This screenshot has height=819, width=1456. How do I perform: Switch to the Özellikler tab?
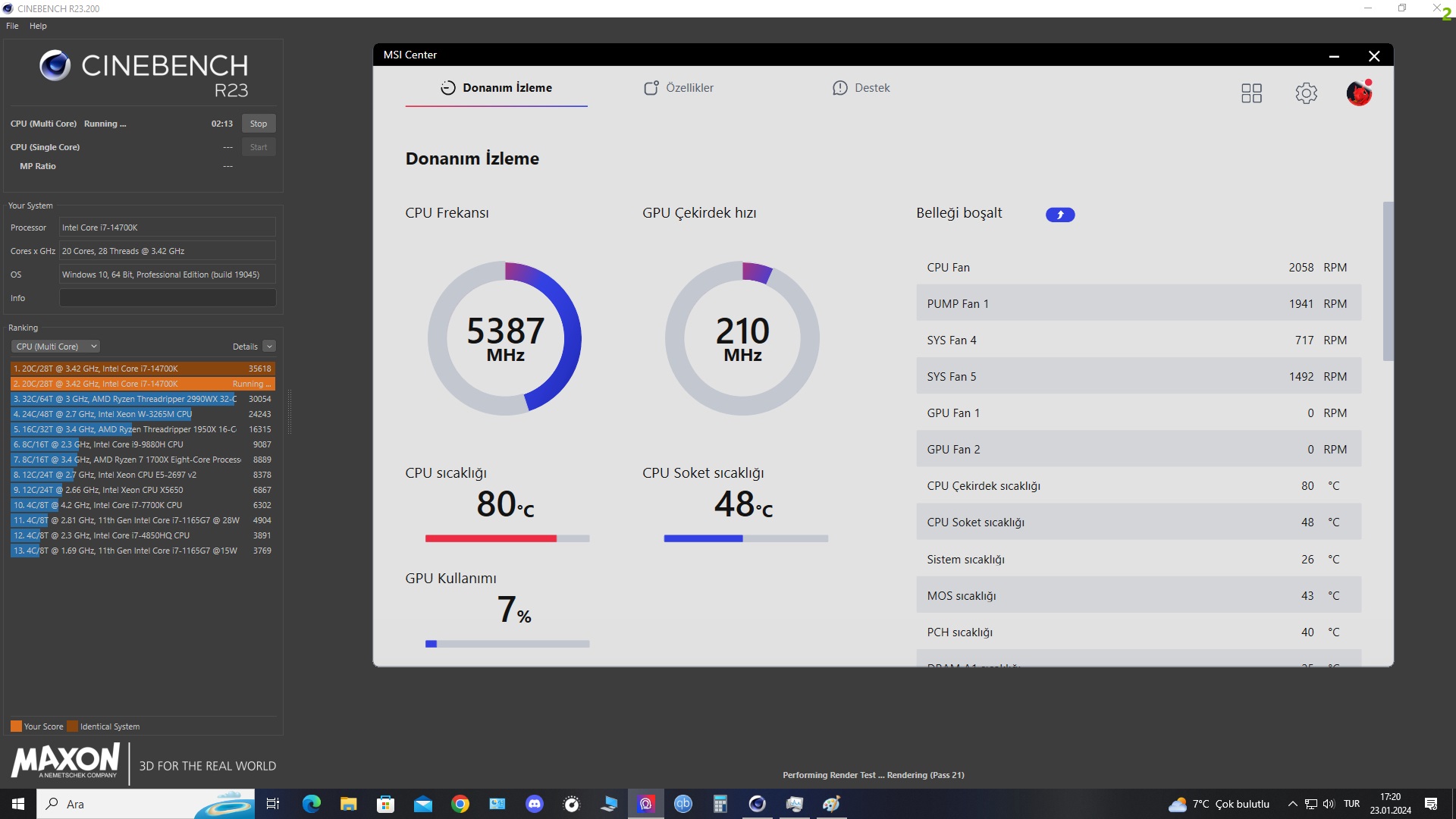click(679, 88)
